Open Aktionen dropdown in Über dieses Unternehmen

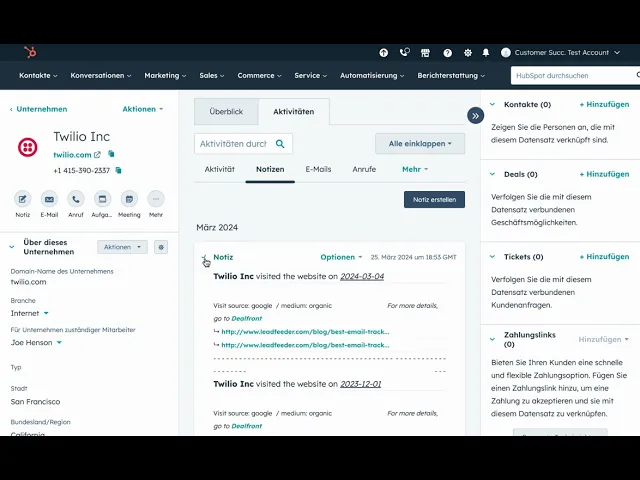[122, 247]
